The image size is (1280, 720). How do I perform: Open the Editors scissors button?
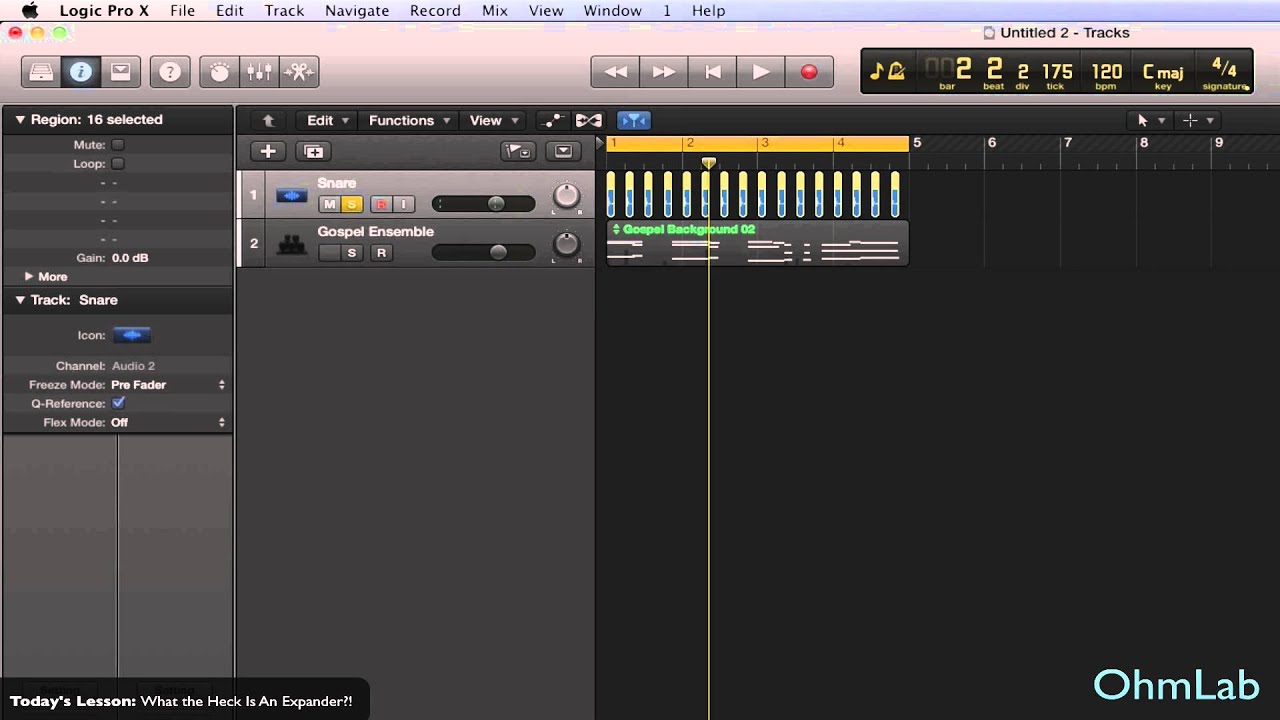(x=299, y=72)
